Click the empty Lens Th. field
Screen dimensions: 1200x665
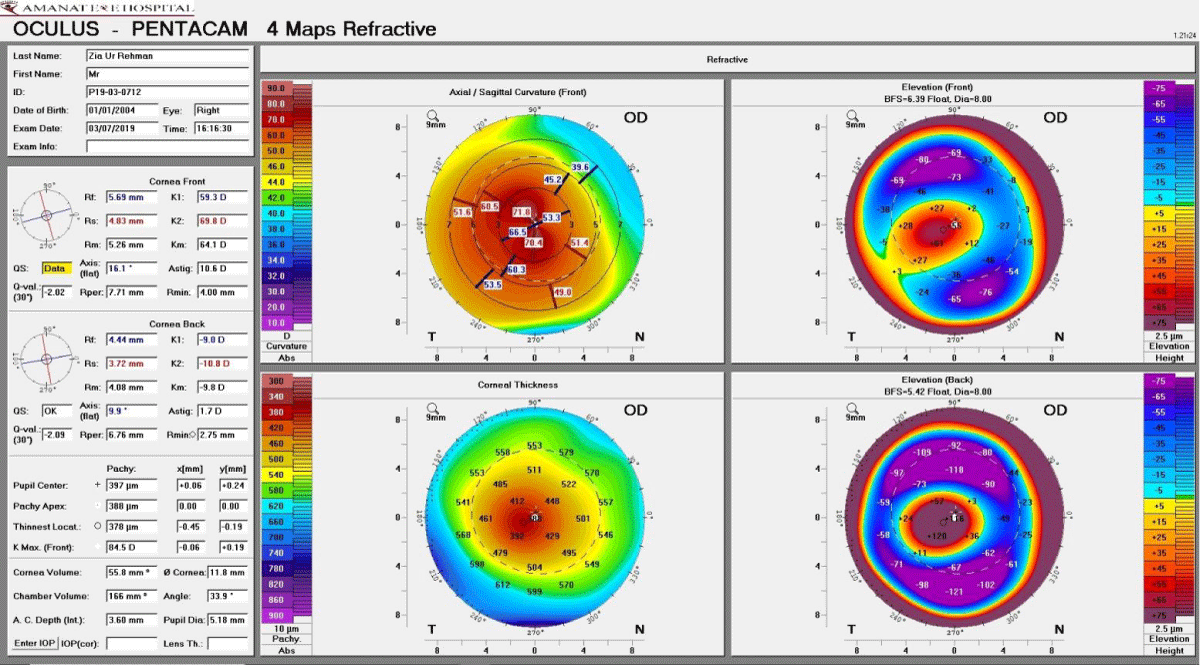coord(227,642)
